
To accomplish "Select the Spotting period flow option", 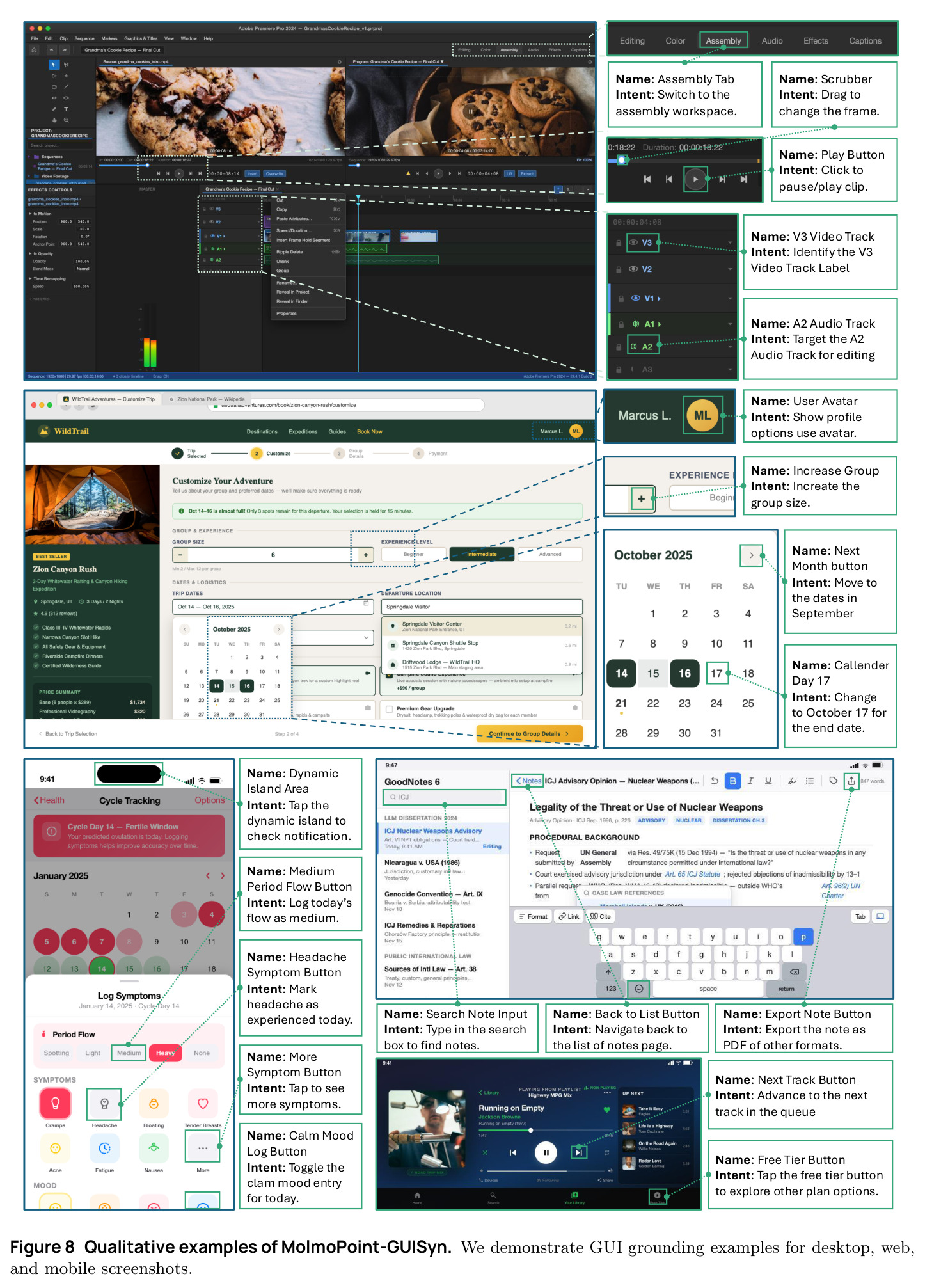I will coord(56,1053).
